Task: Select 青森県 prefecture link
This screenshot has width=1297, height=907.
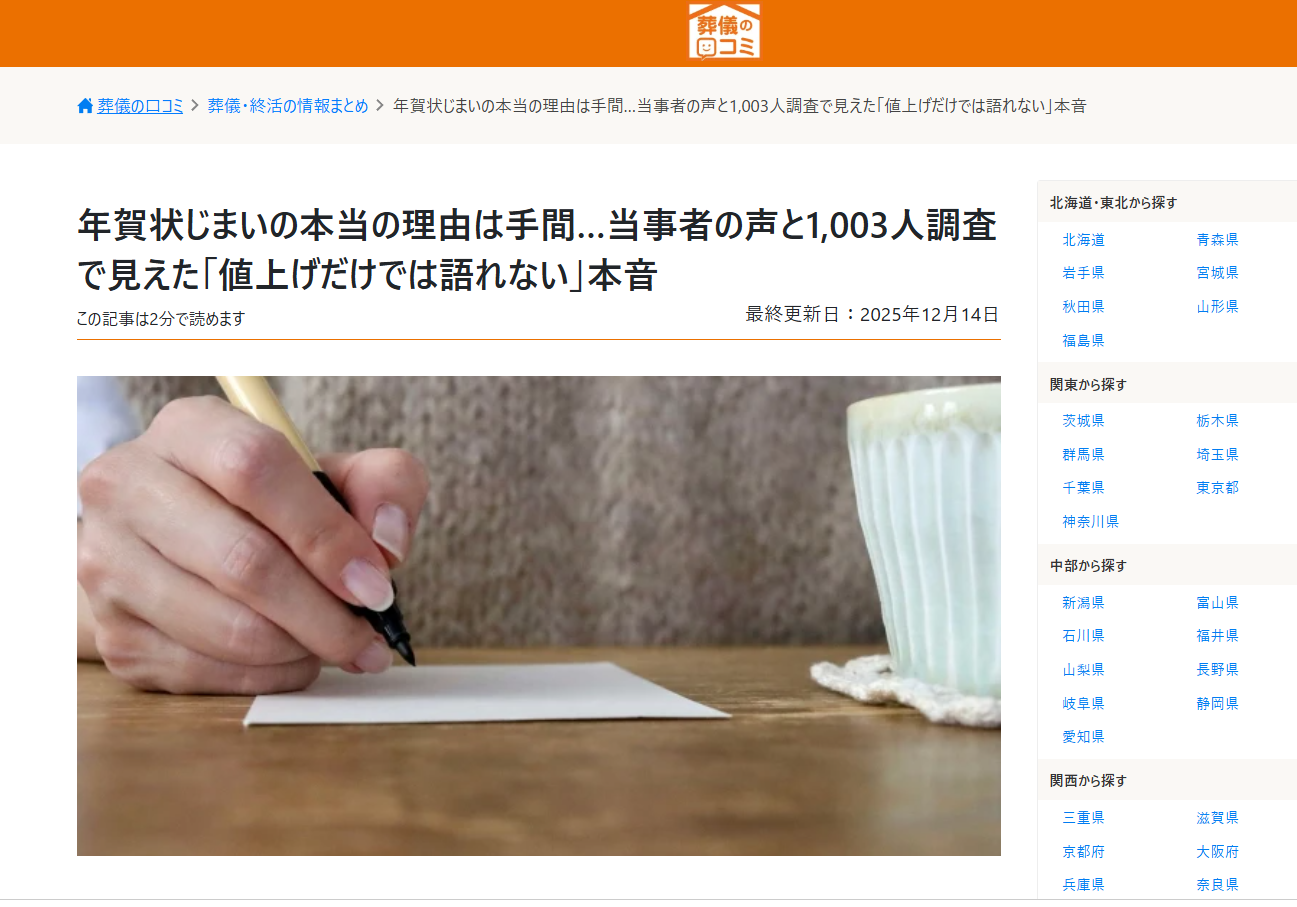Action: 1217,240
